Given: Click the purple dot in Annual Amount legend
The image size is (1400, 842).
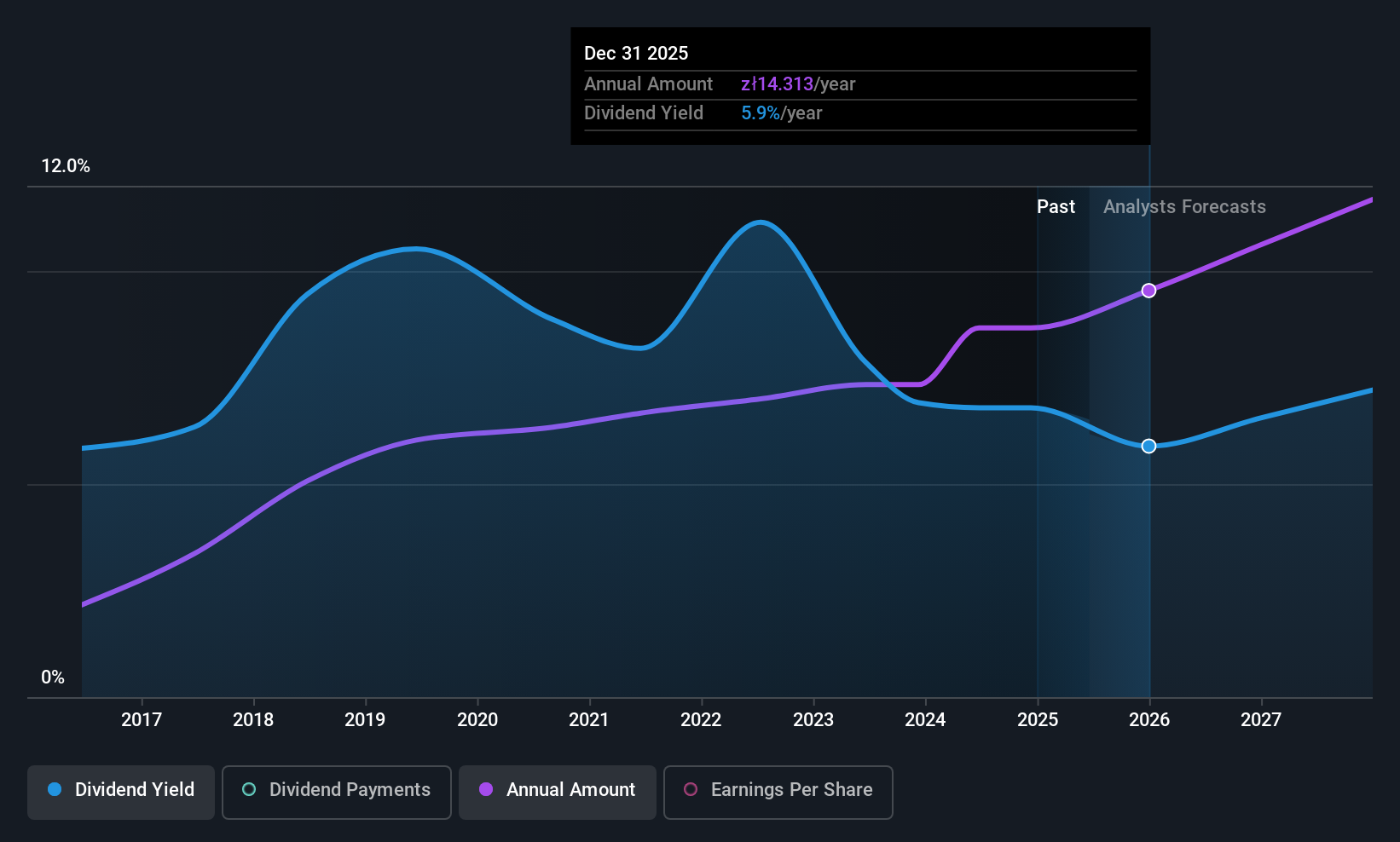Looking at the screenshot, I should tap(486, 789).
